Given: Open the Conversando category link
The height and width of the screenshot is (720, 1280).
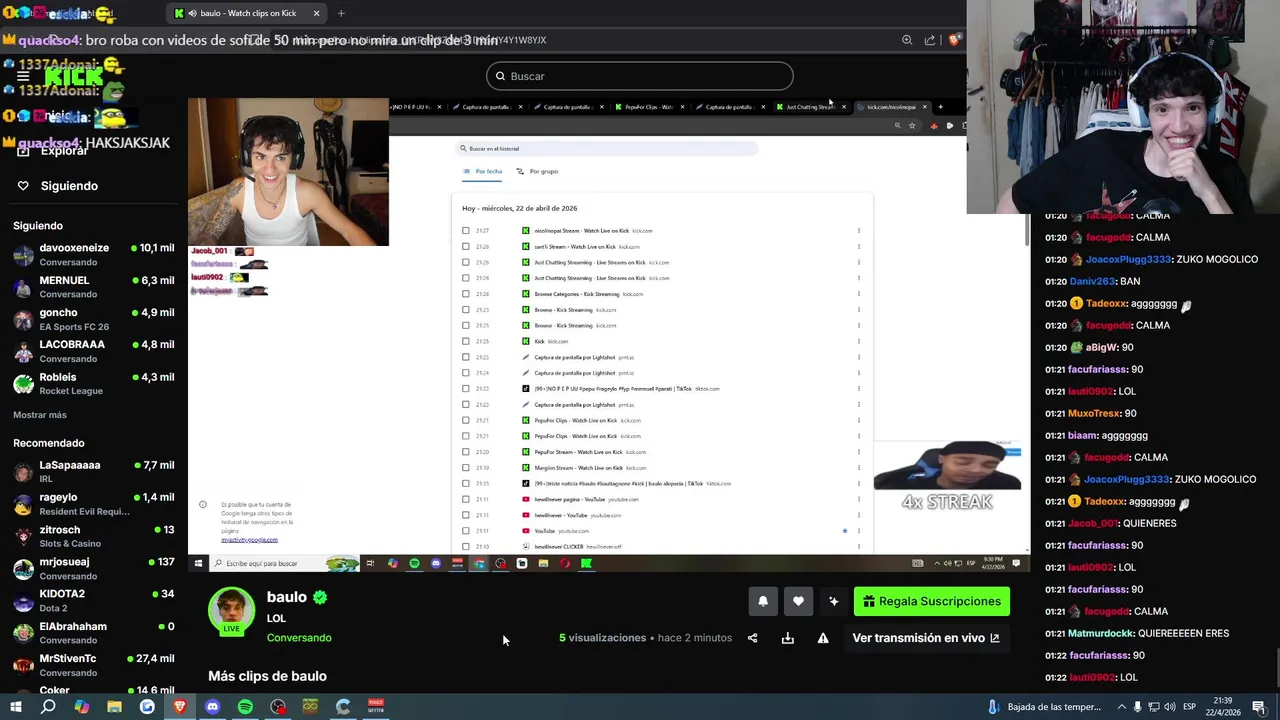Looking at the screenshot, I should click(x=299, y=638).
